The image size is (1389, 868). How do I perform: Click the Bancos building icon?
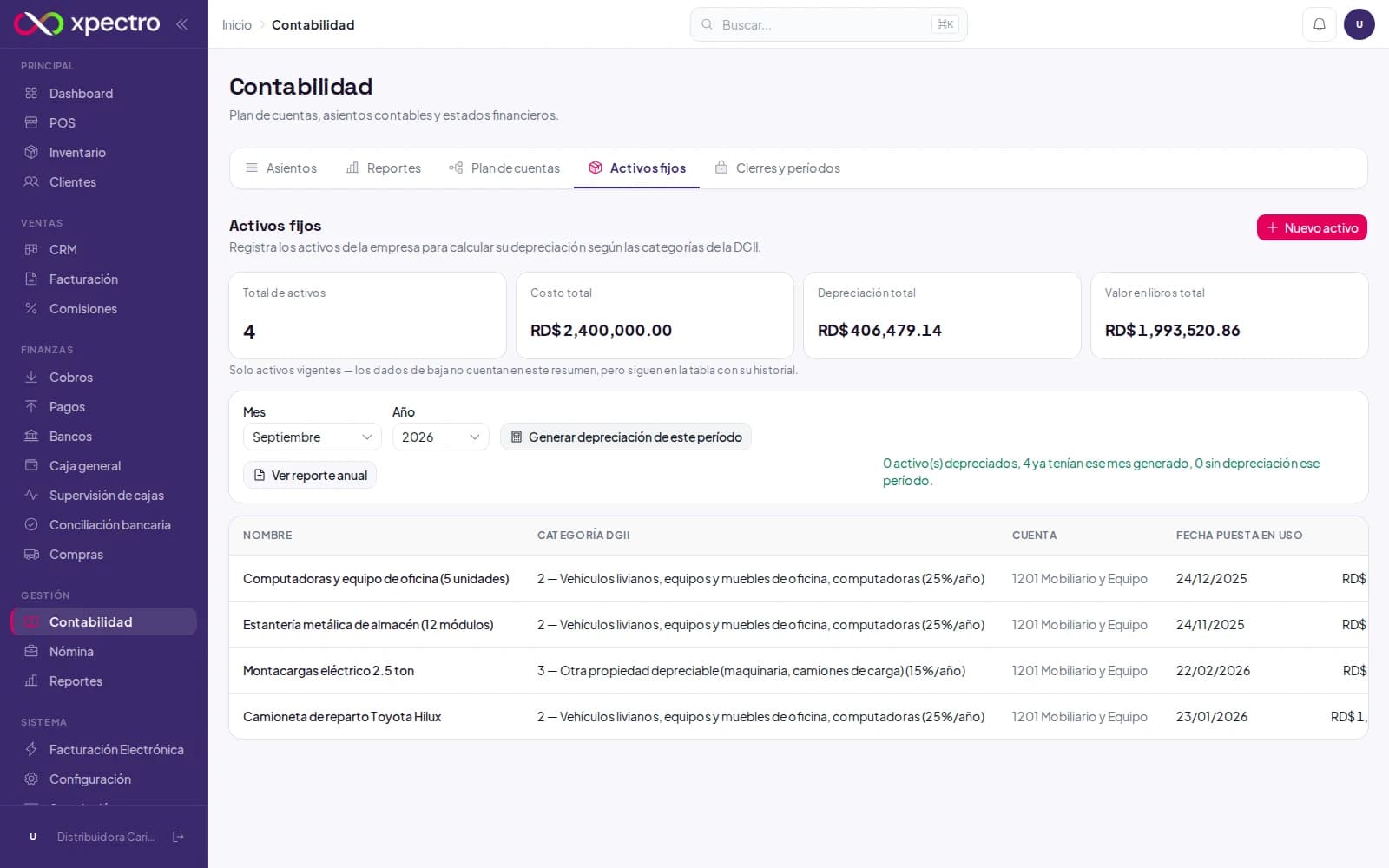click(x=31, y=436)
